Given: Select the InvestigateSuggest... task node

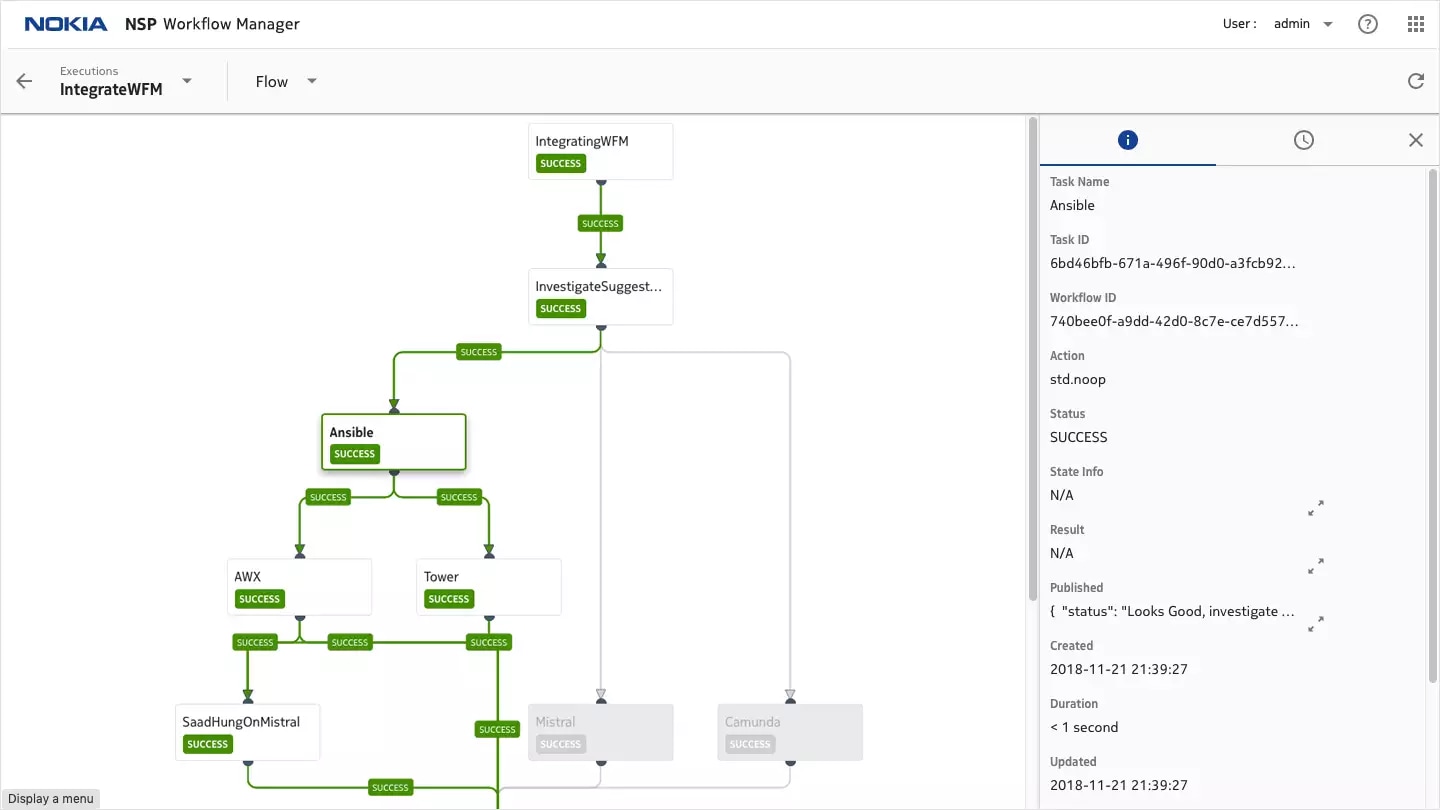Looking at the screenshot, I should click(600, 297).
